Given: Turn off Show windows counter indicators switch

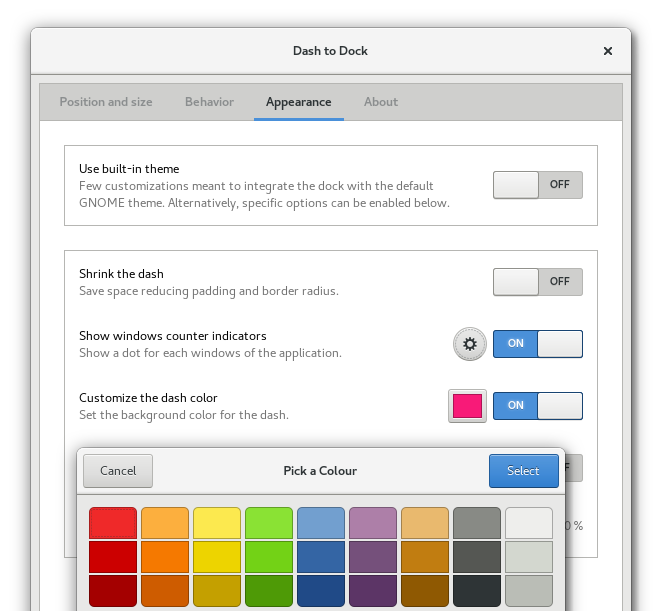Looking at the screenshot, I should point(538,344).
